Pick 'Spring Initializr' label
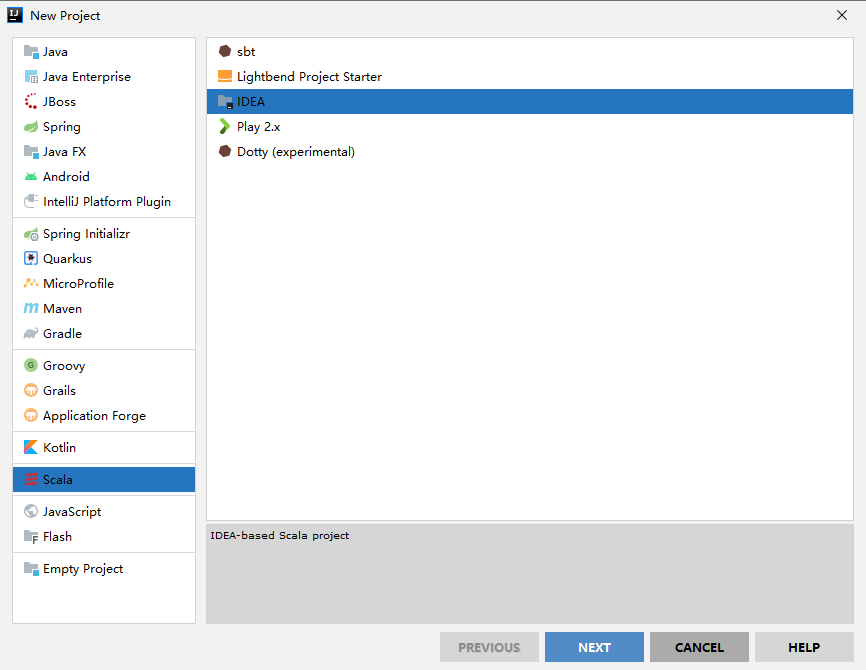This screenshot has width=866, height=670. tap(87, 234)
